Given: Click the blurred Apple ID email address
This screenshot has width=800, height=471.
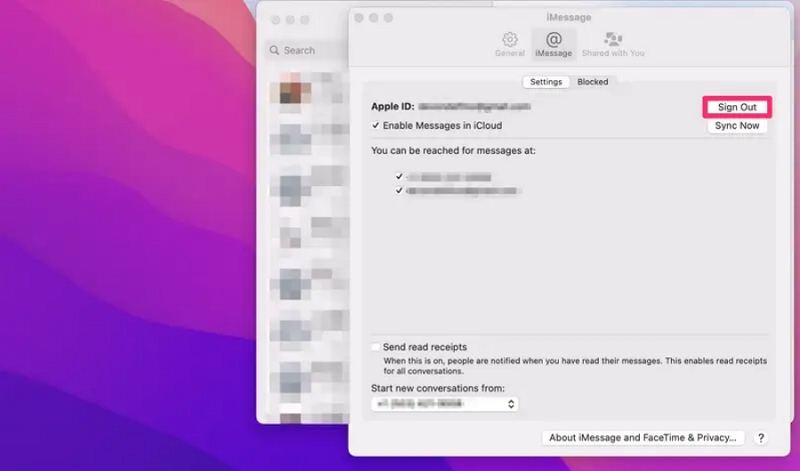Looking at the screenshot, I should [x=474, y=107].
